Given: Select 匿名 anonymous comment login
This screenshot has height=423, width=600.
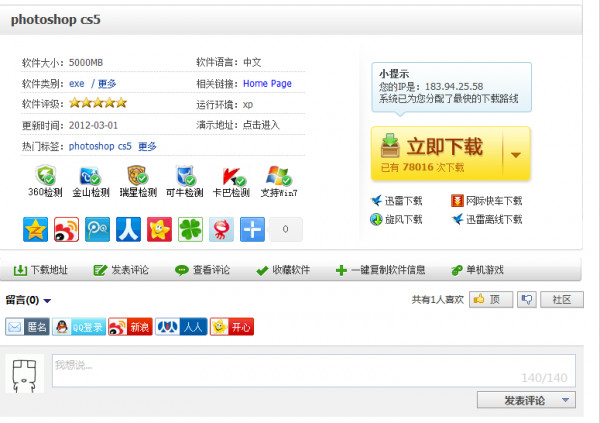Looking at the screenshot, I should pyautogui.click(x=27, y=327).
